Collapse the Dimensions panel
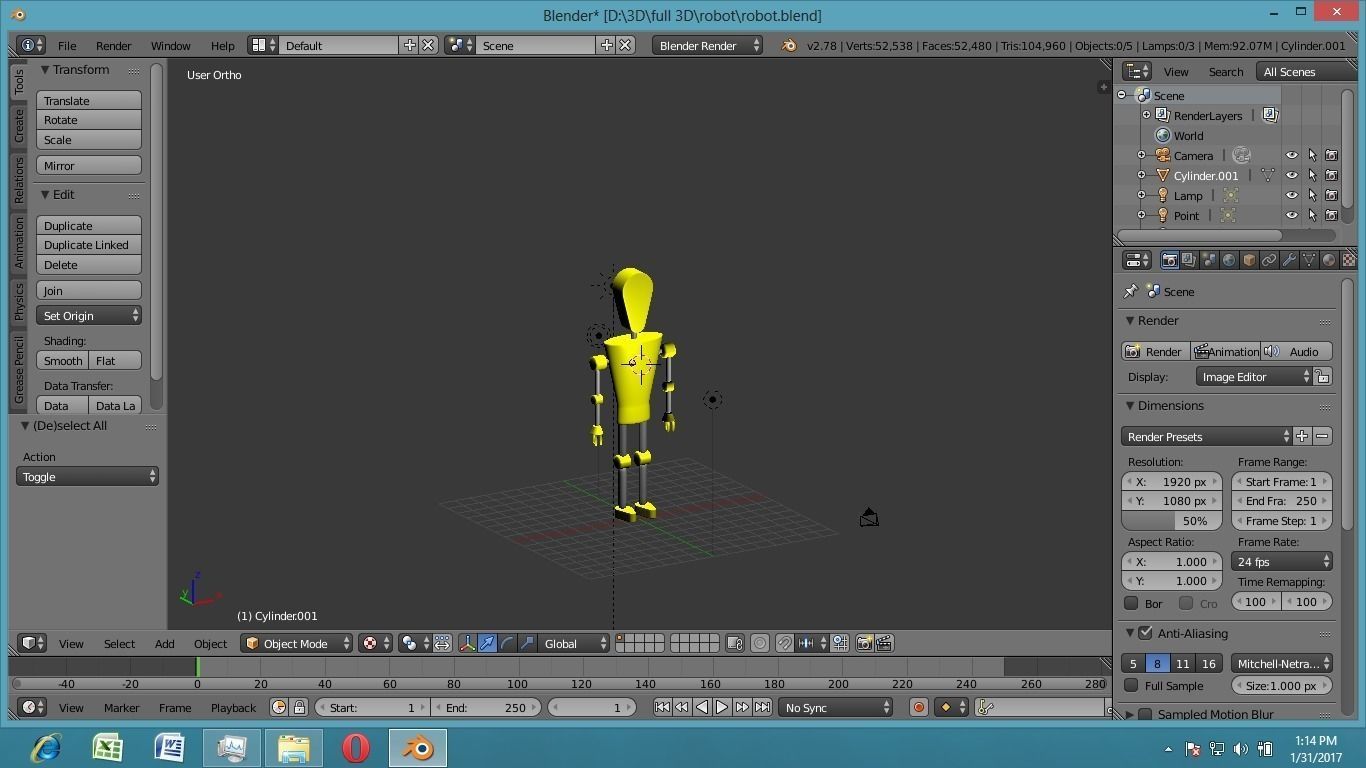The height and width of the screenshot is (768, 1366). (1130, 406)
